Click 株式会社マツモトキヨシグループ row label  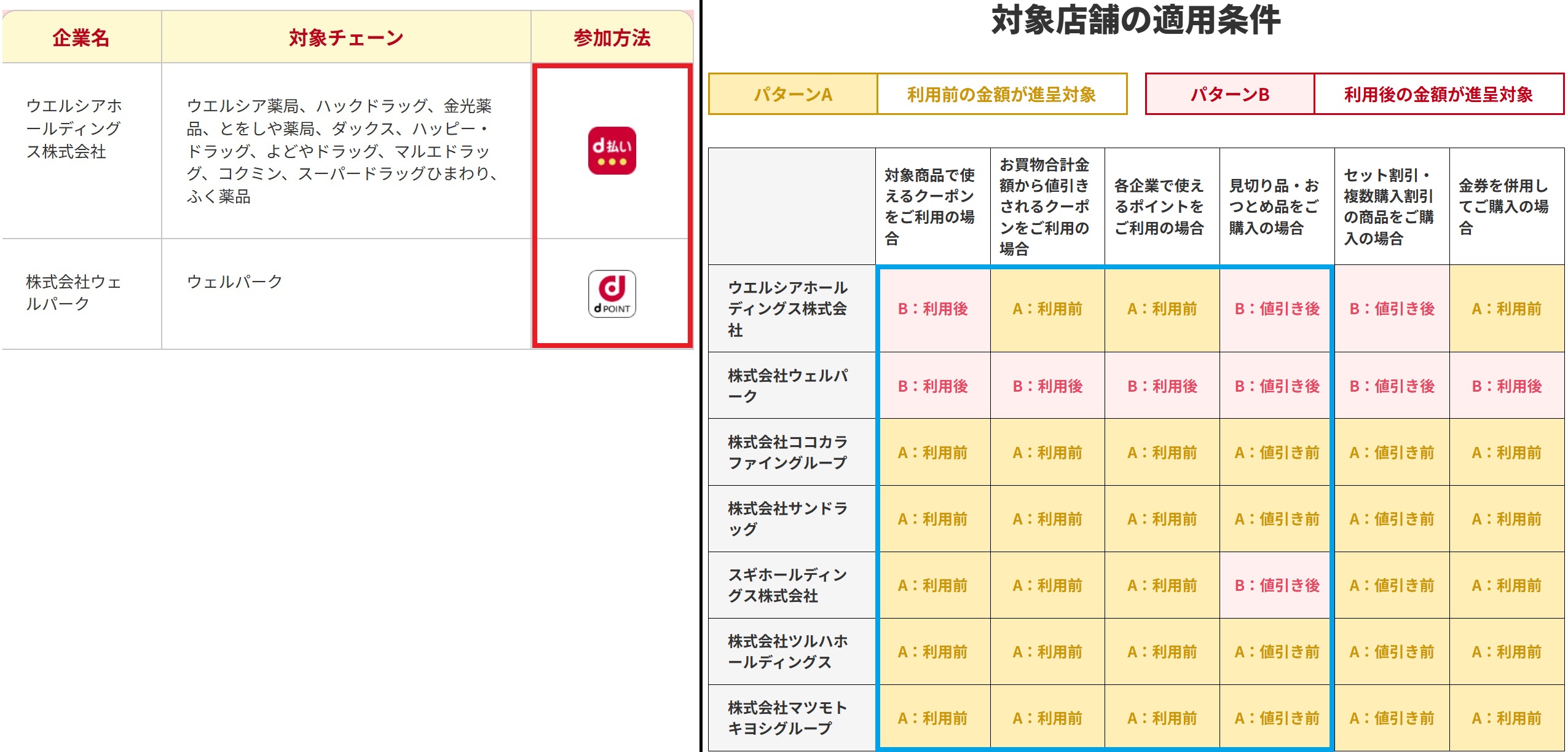(787, 718)
